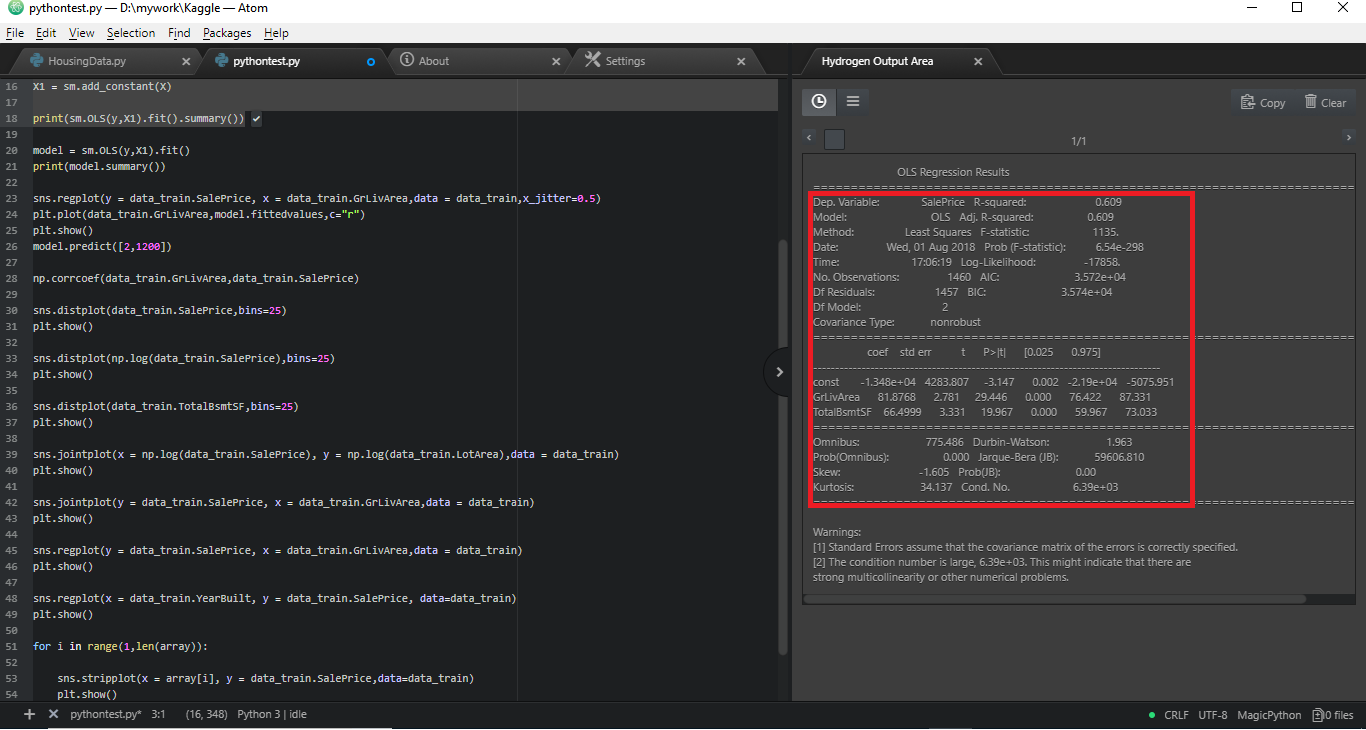The image size is (1366, 730).
Task: Click the green kernel status dot
Action: 1152,715
